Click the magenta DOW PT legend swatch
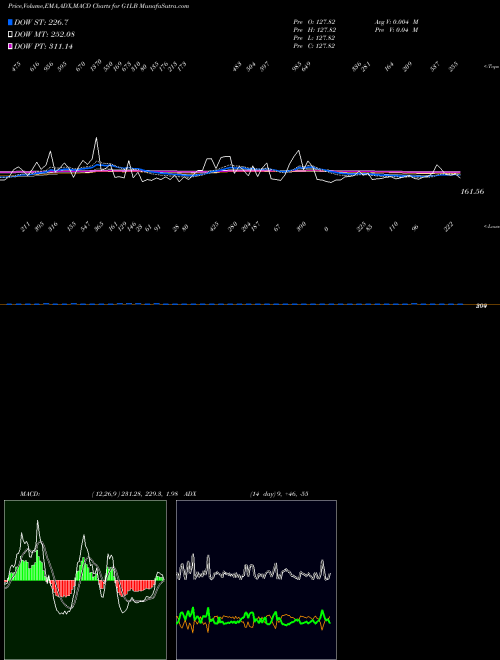Viewport: 500px width, 660px height. [10, 46]
